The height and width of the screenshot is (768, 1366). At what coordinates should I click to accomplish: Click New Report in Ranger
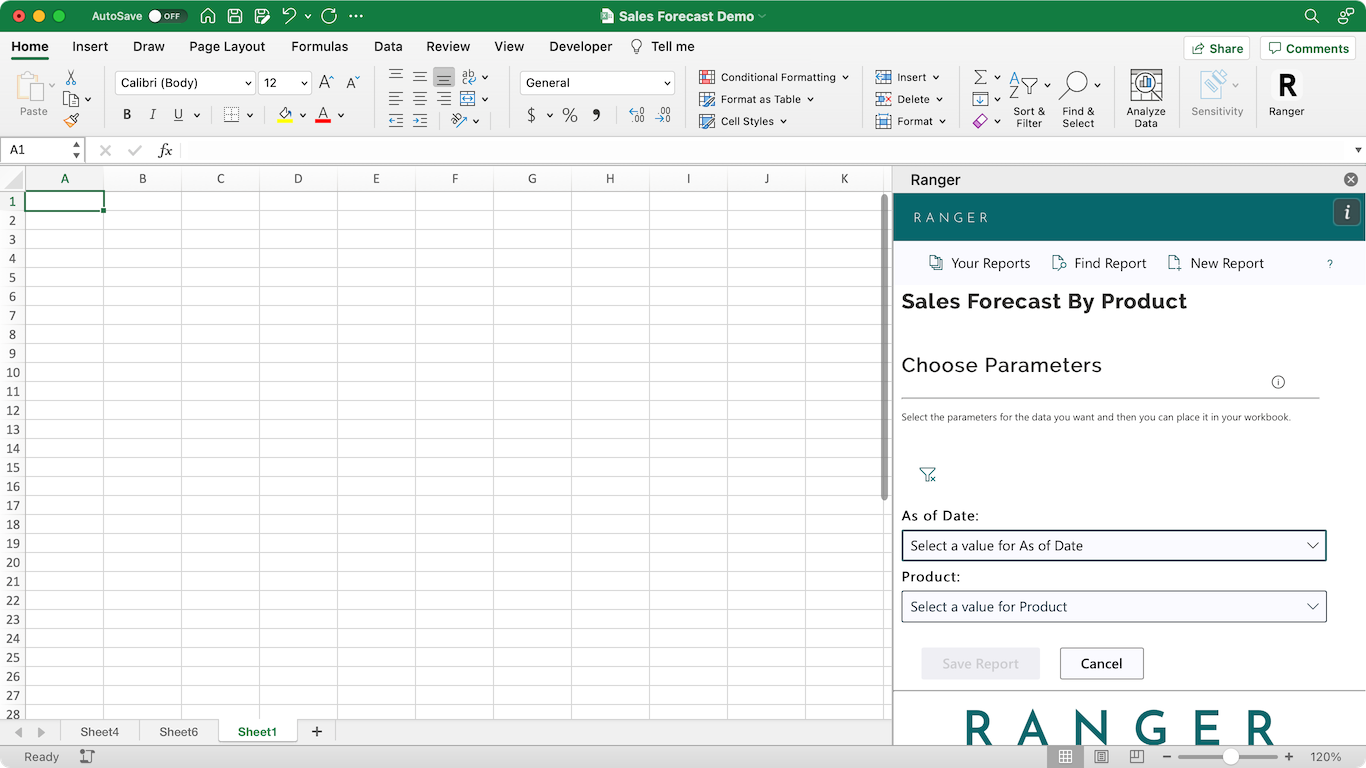pyautogui.click(x=1215, y=263)
